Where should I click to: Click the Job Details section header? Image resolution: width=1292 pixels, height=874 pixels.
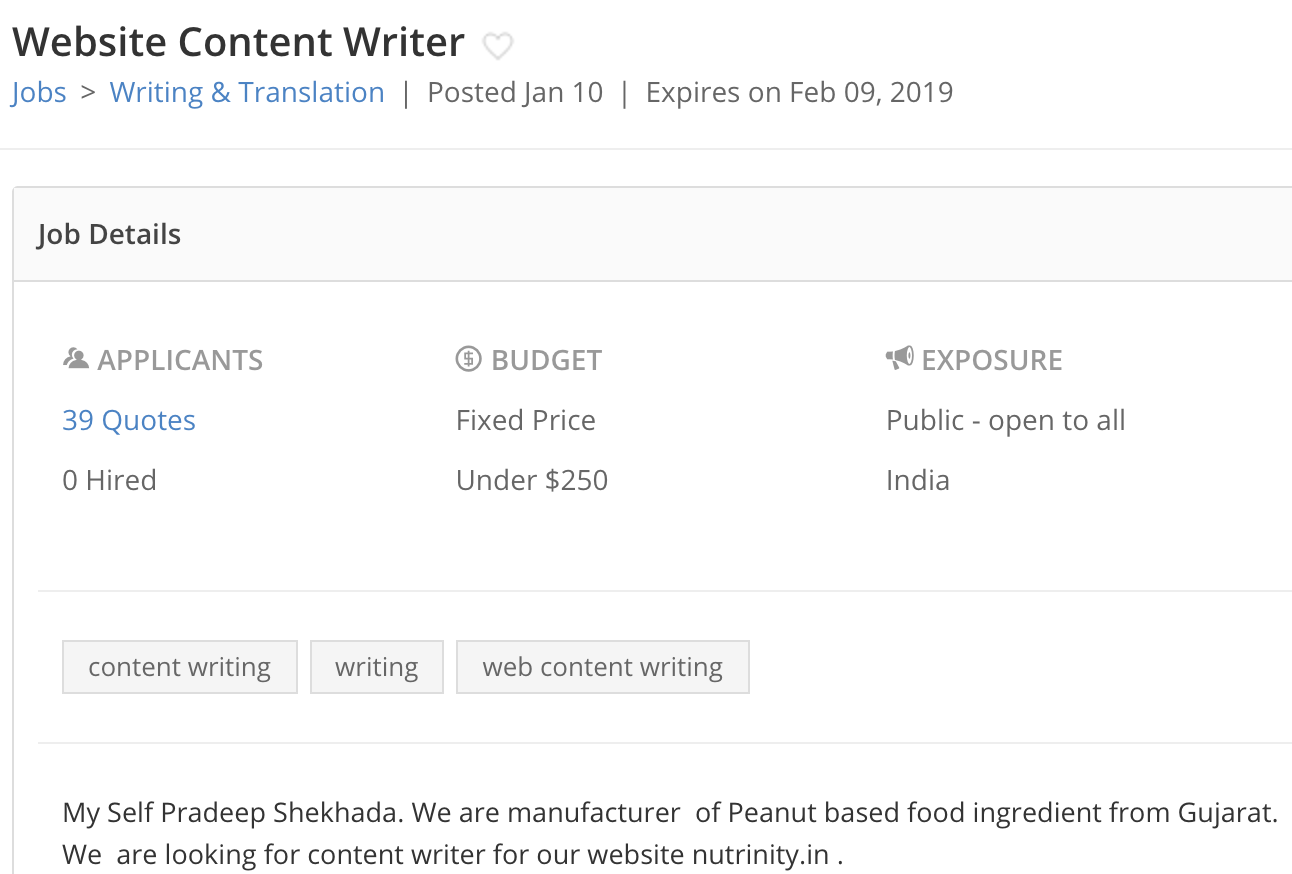point(110,233)
